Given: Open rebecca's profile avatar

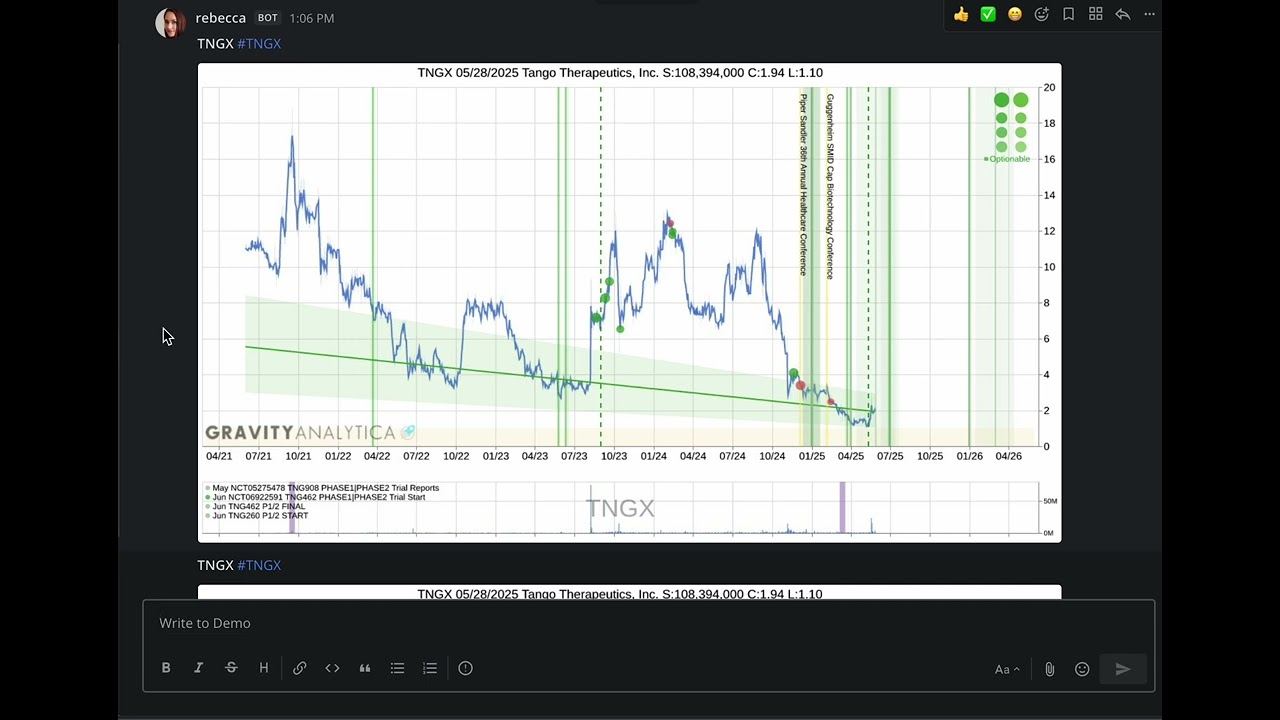Looking at the screenshot, I should point(170,23).
